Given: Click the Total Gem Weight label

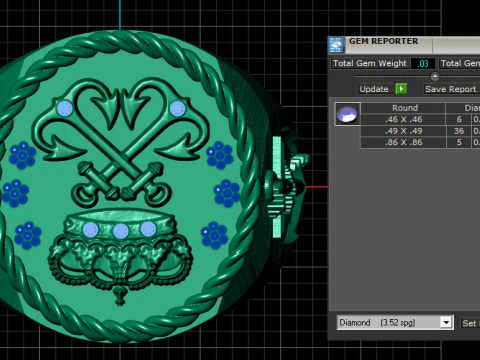Looking at the screenshot, I should tap(370, 63).
